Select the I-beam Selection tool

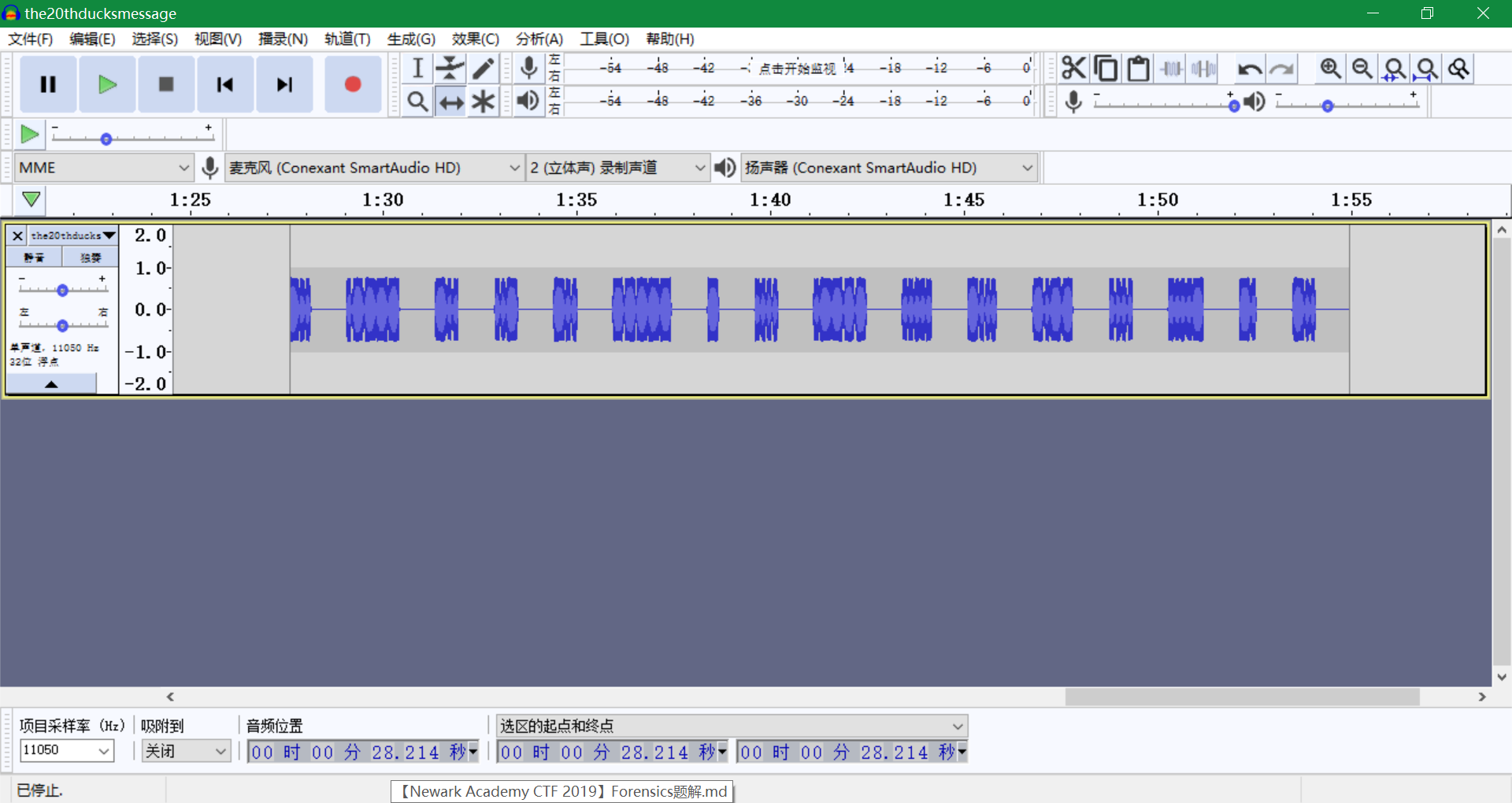(x=417, y=68)
